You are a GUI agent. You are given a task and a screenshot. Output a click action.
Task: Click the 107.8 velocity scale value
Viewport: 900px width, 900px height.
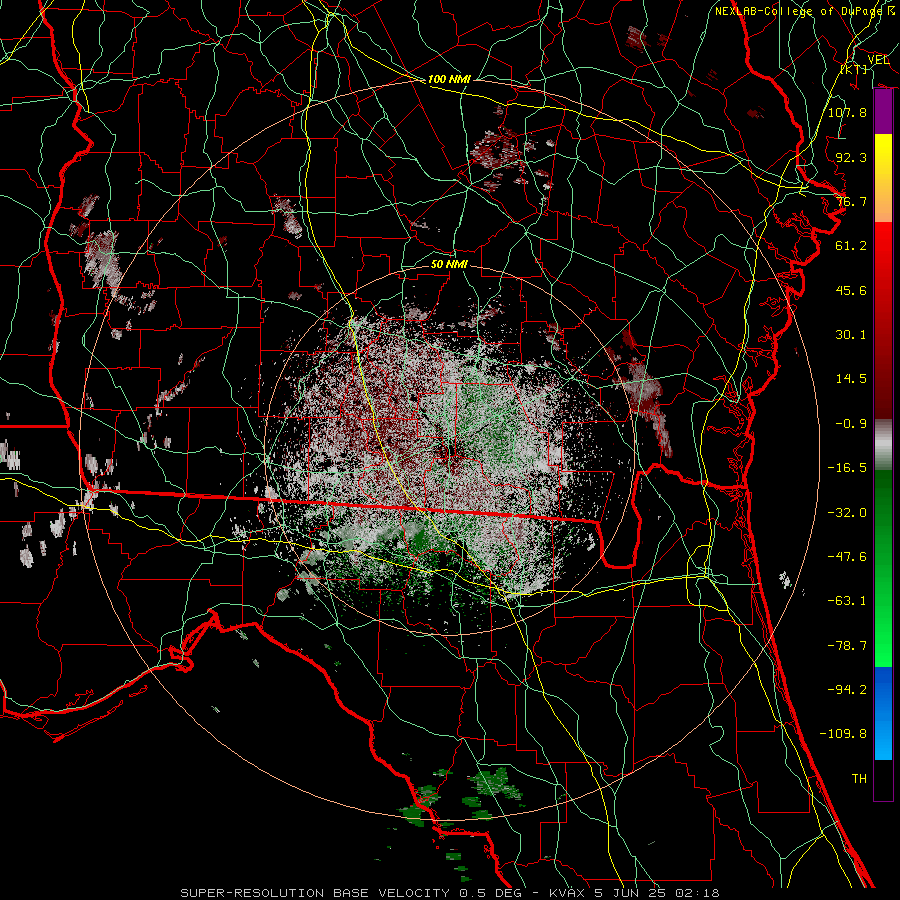pyautogui.click(x=847, y=112)
